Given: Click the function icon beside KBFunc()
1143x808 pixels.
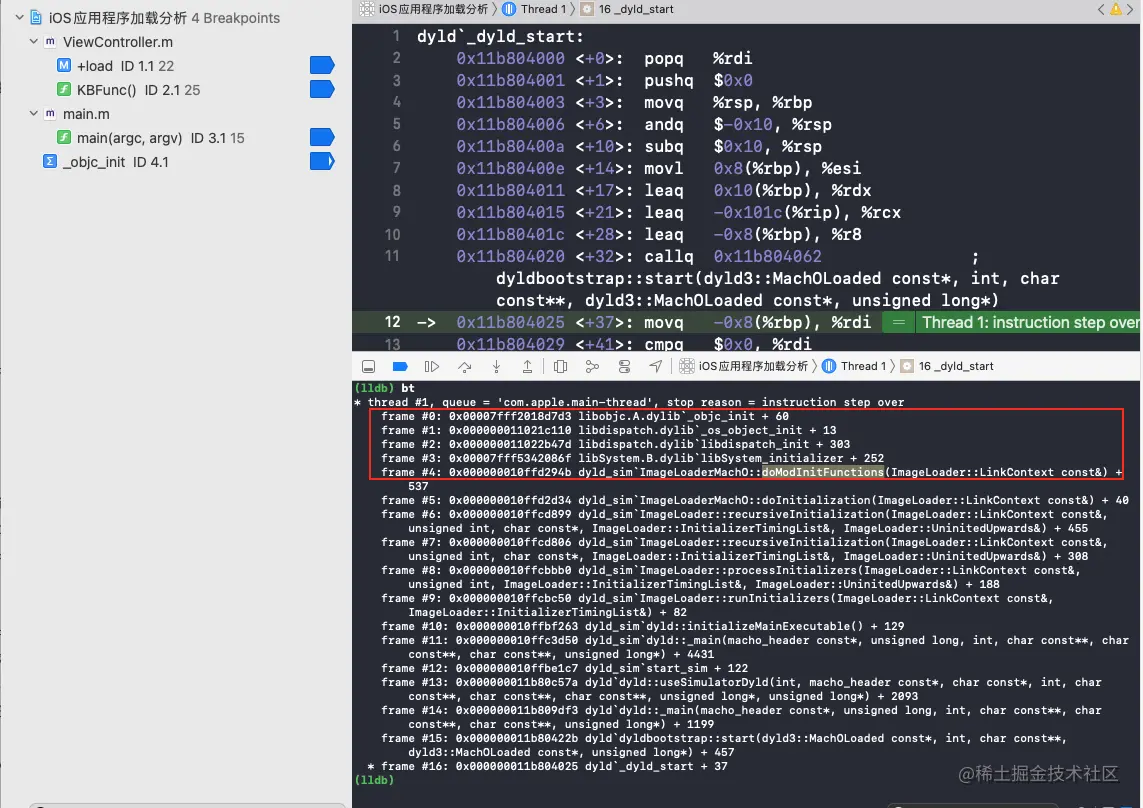Looking at the screenshot, I should [64, 90].
